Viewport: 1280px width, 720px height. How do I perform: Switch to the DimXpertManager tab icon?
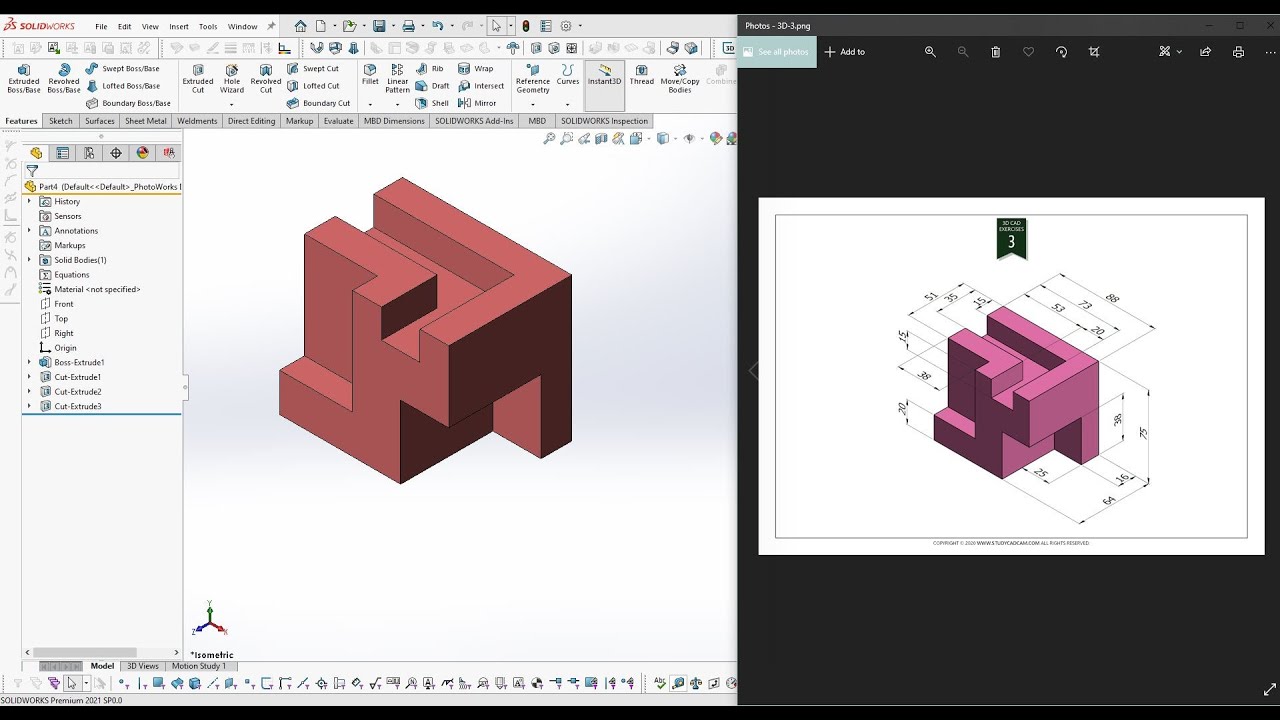[116, 153]
